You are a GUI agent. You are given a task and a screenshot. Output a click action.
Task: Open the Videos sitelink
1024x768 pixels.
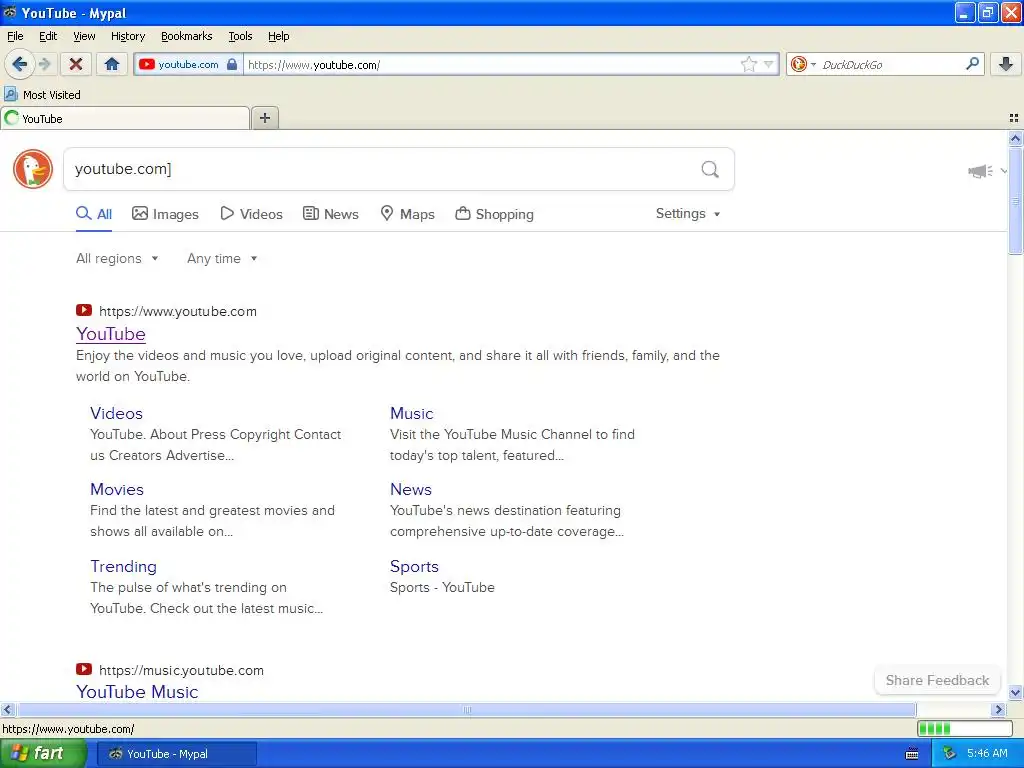(116, 413)
